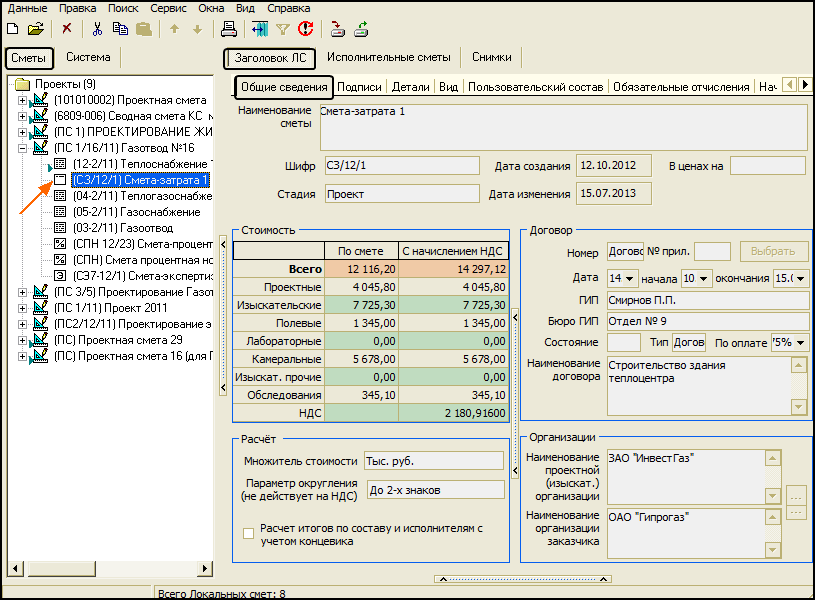
Task: Select Газоснабжение (05-2/11) in the tree
Action: [x=136, y=212]
